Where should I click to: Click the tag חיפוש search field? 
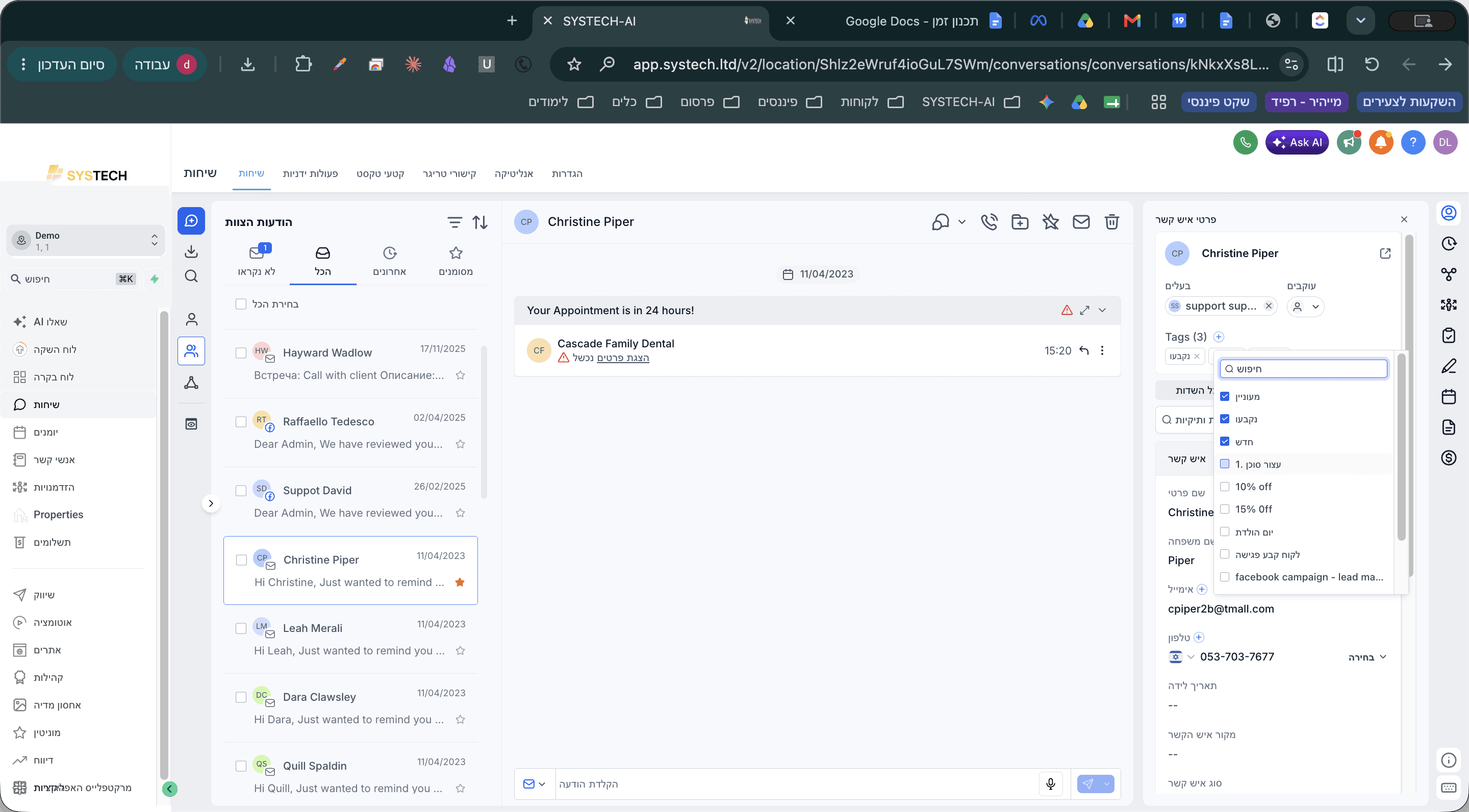[x=1303, y=369]
